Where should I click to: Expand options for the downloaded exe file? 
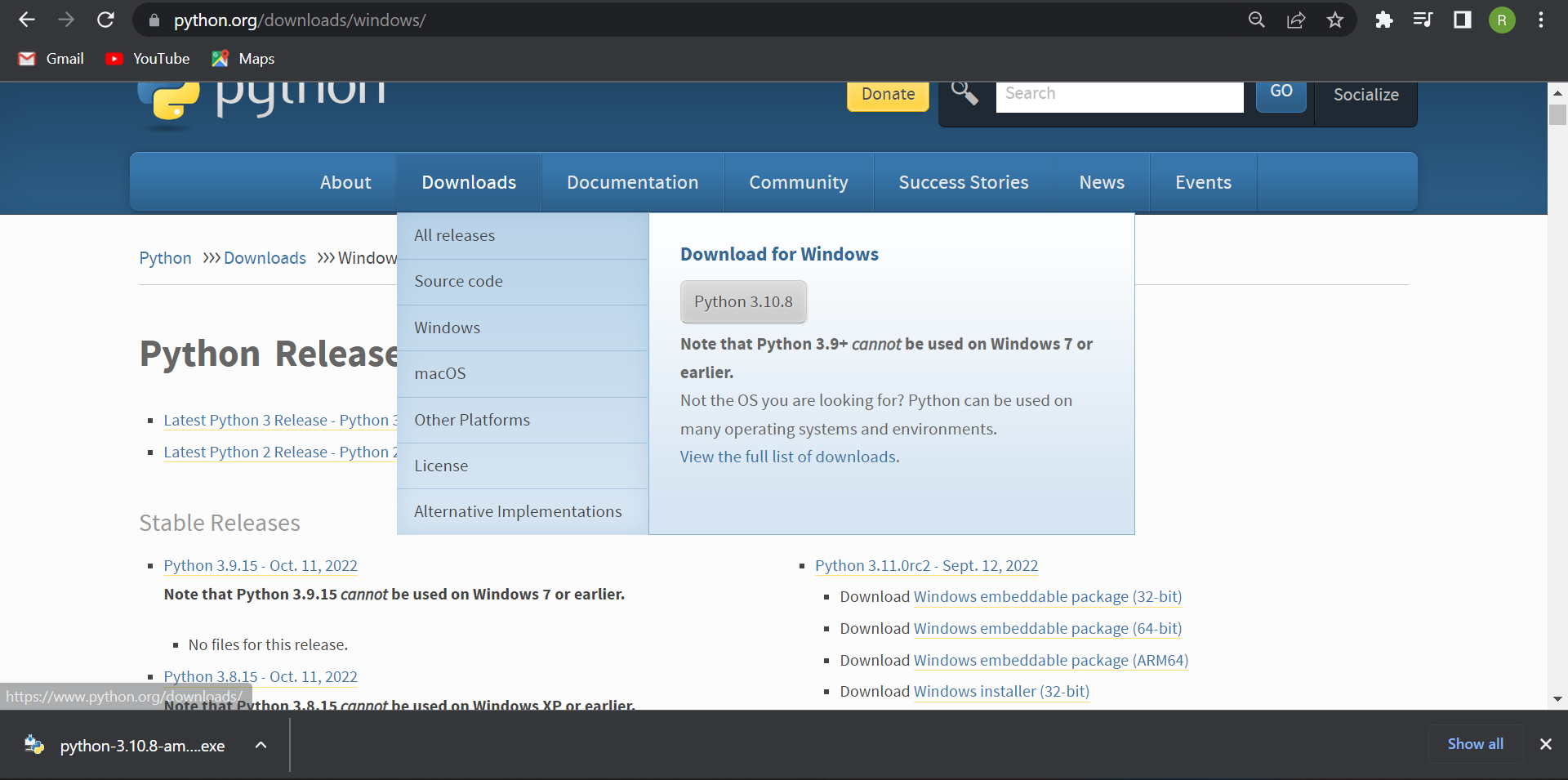(x=261, y=744)
